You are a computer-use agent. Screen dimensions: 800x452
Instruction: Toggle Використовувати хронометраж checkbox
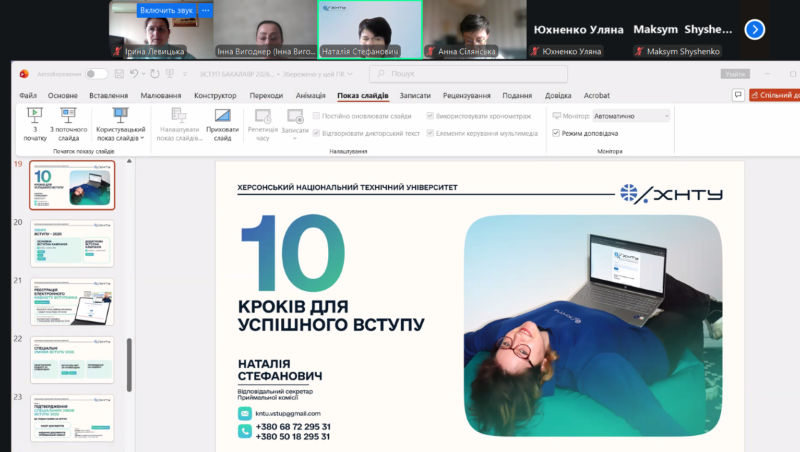[x=431, y=116]
